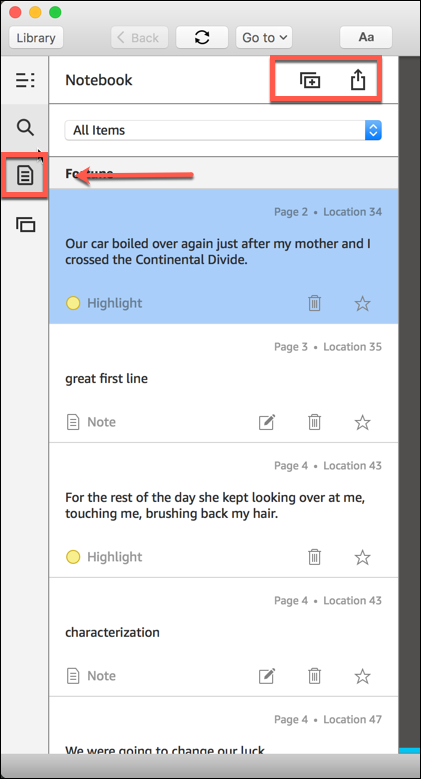The height and width of the screenshot is (779, 421).
Task: Open the search magnifier in sidebar
Action: coord(25,127)
